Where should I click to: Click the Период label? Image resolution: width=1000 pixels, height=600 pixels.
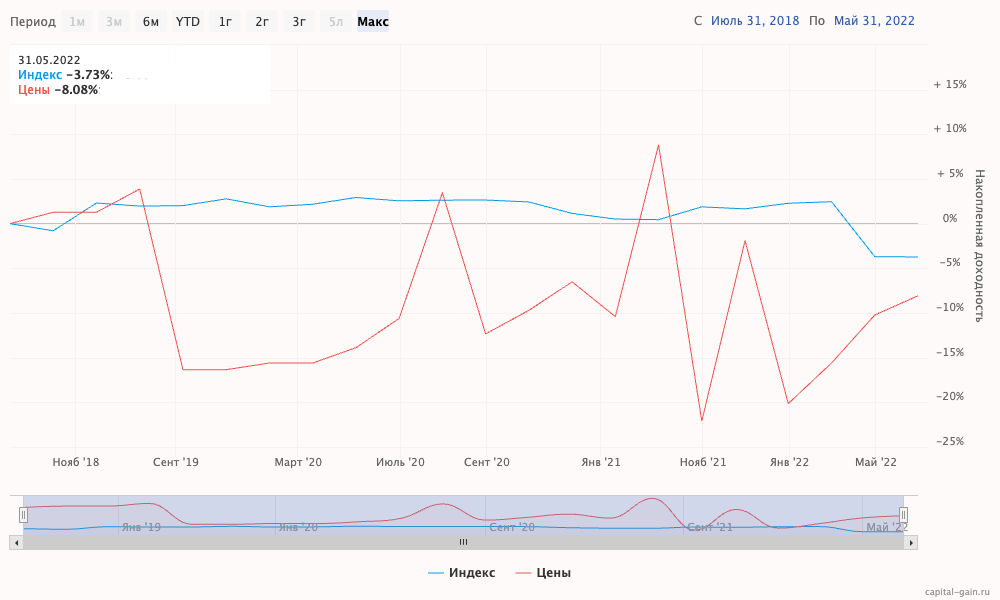[33, 22]
